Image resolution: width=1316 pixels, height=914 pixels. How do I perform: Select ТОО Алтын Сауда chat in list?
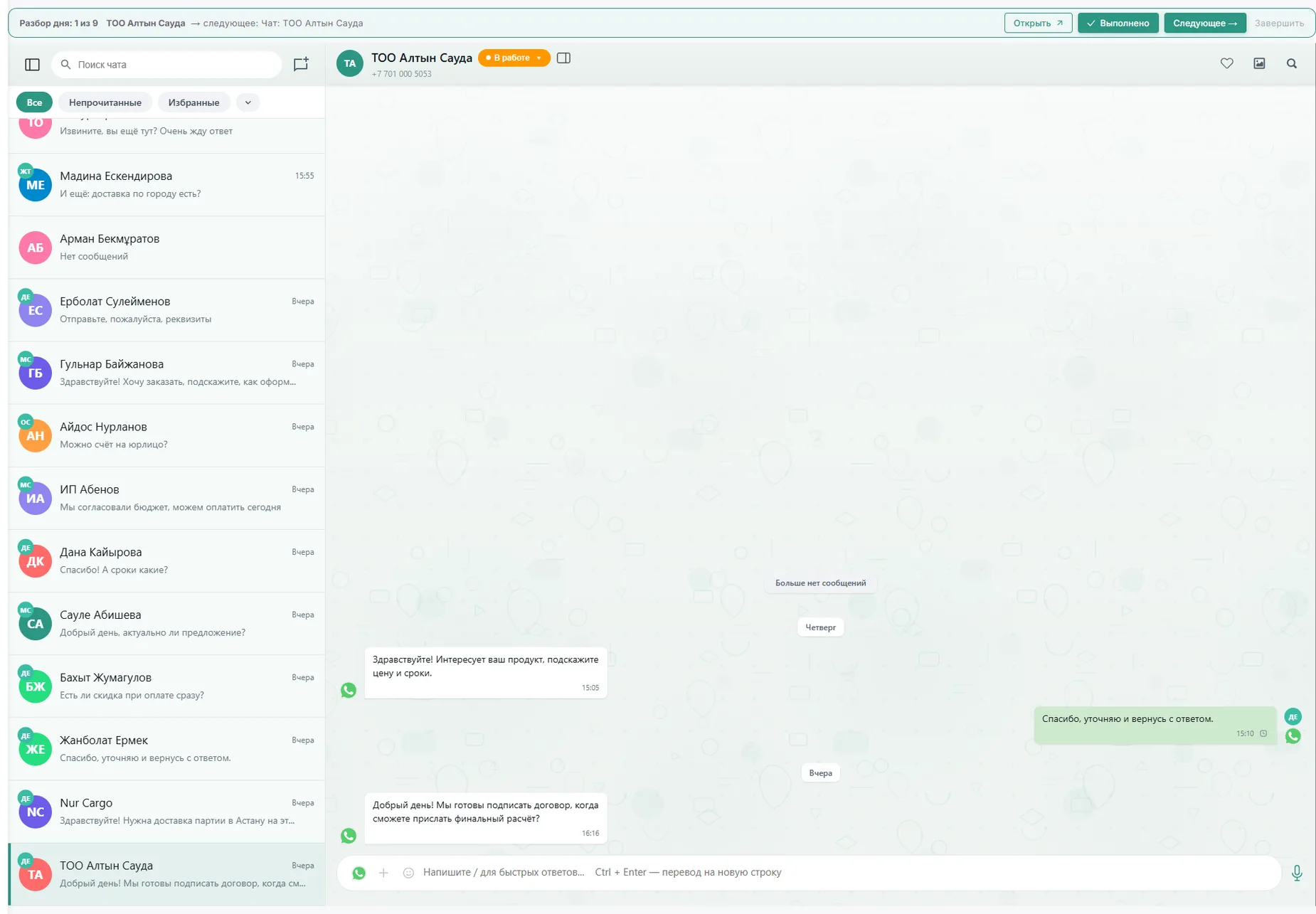(166, 874)
